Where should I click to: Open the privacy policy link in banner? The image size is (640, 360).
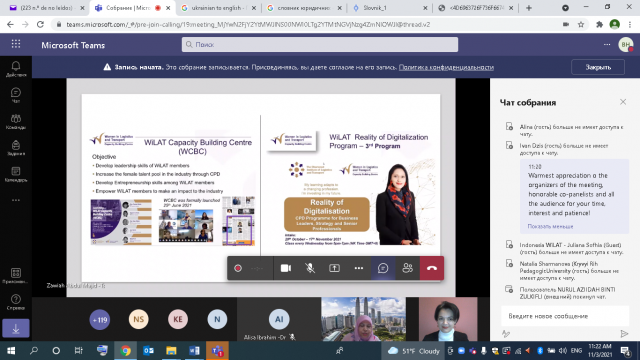coord(446,67)
